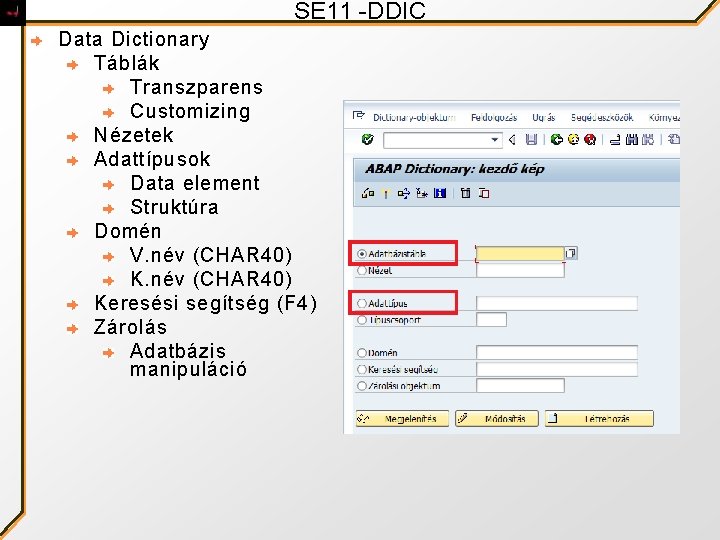
Task: Click the Adattípus name input field
Action: click(x=557, y=304)
